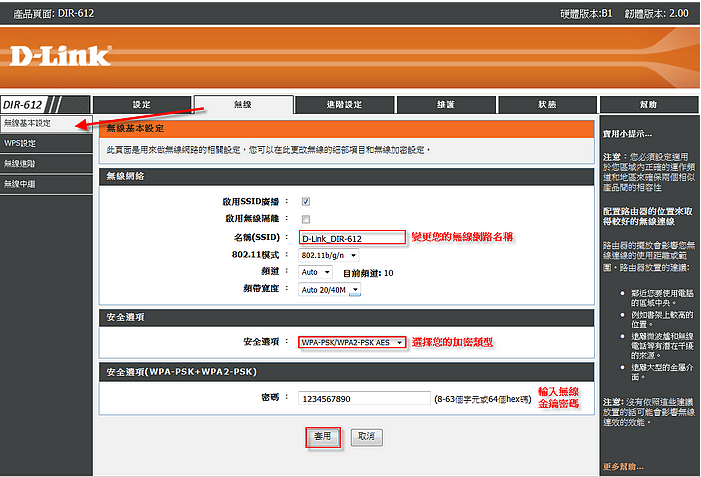Click the 套用 apply button

[x=323, y=437]
